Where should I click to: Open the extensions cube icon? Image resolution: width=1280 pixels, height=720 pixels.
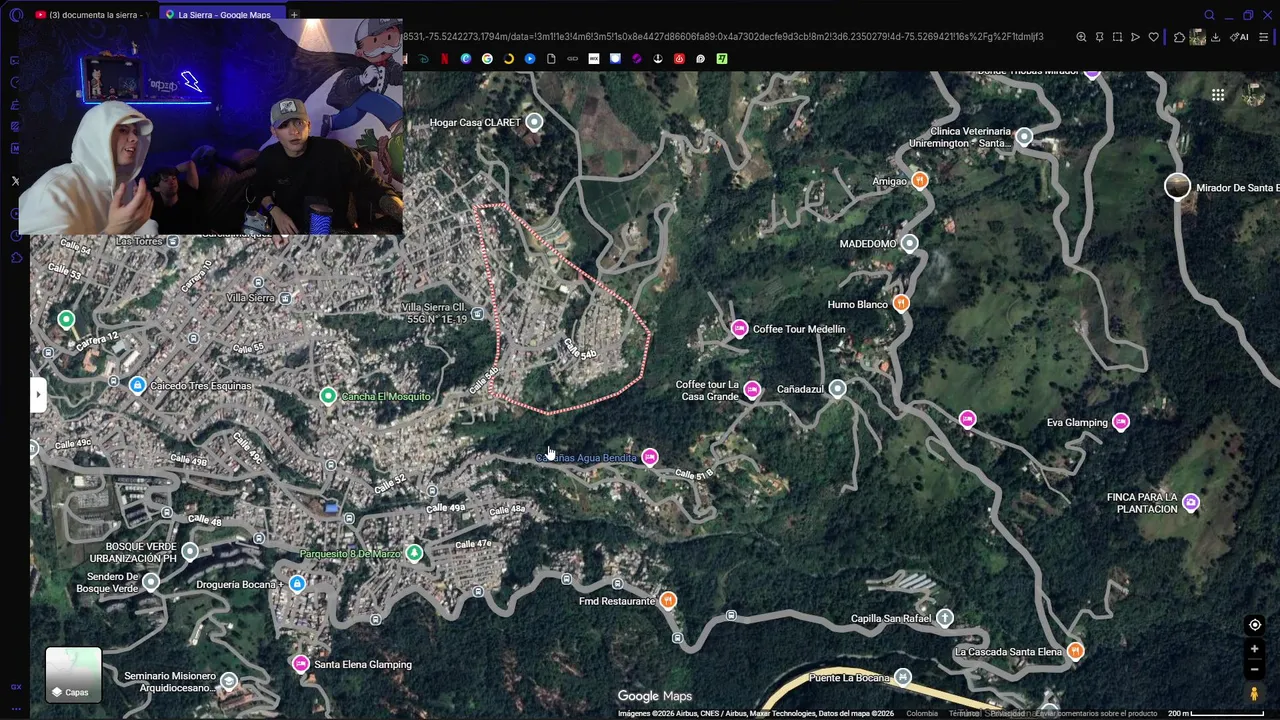point(1179,37)
